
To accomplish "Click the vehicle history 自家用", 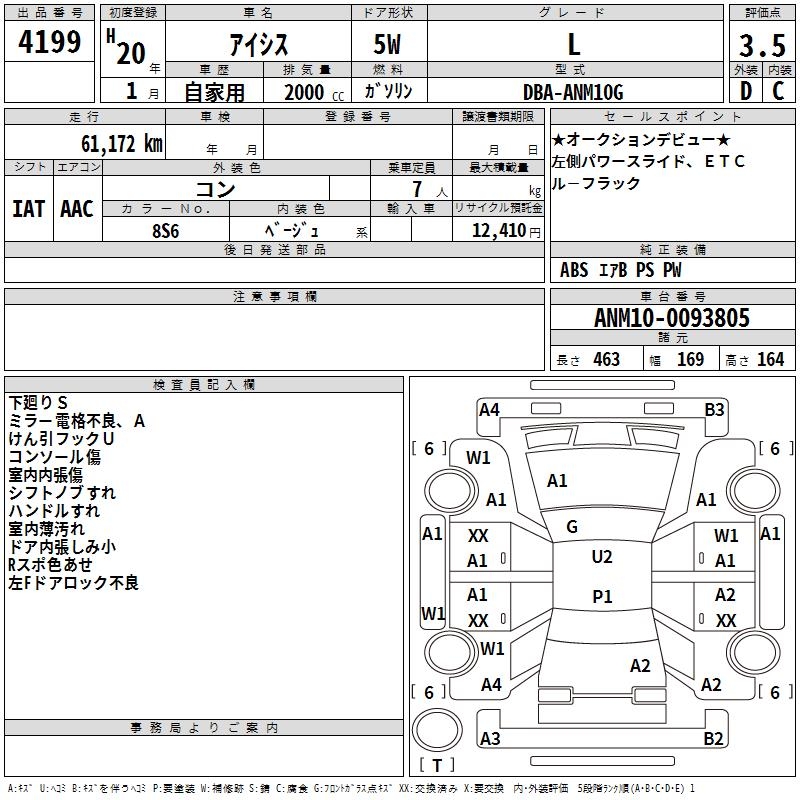I will pos(214,92).
